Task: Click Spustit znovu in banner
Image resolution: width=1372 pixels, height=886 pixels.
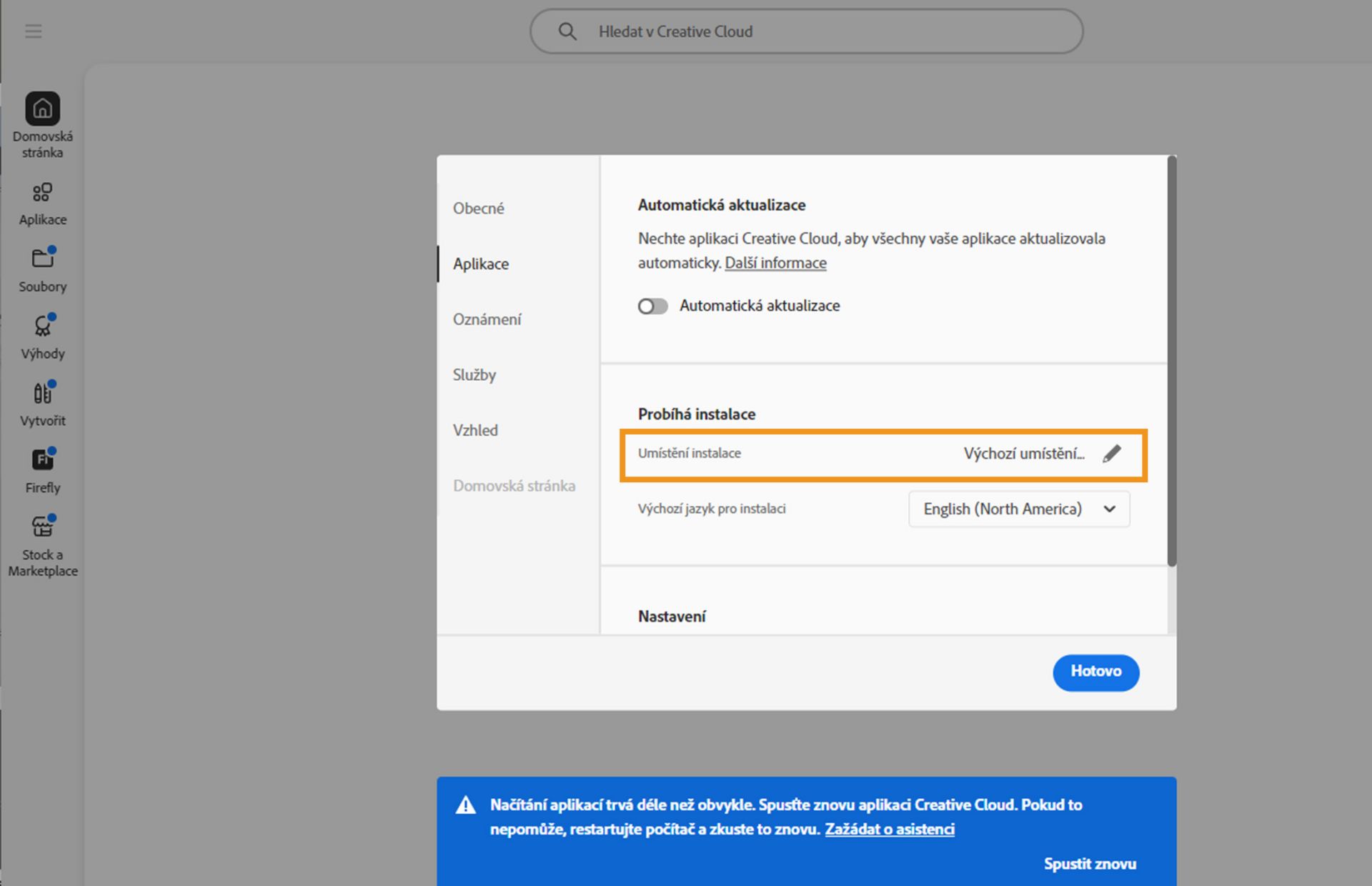Action: [x=1089, y=864]
